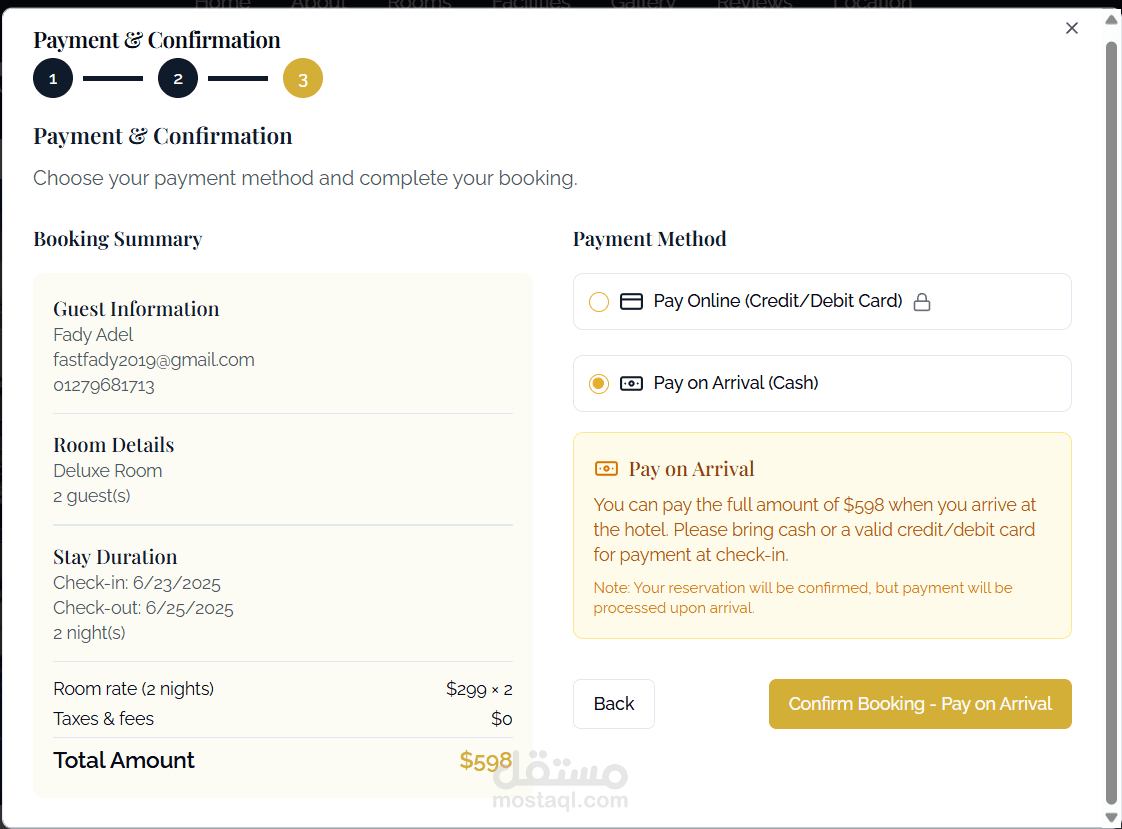
Task: Click the scroll down arrow on scrollbar
Action: [x=1111, y=817]
